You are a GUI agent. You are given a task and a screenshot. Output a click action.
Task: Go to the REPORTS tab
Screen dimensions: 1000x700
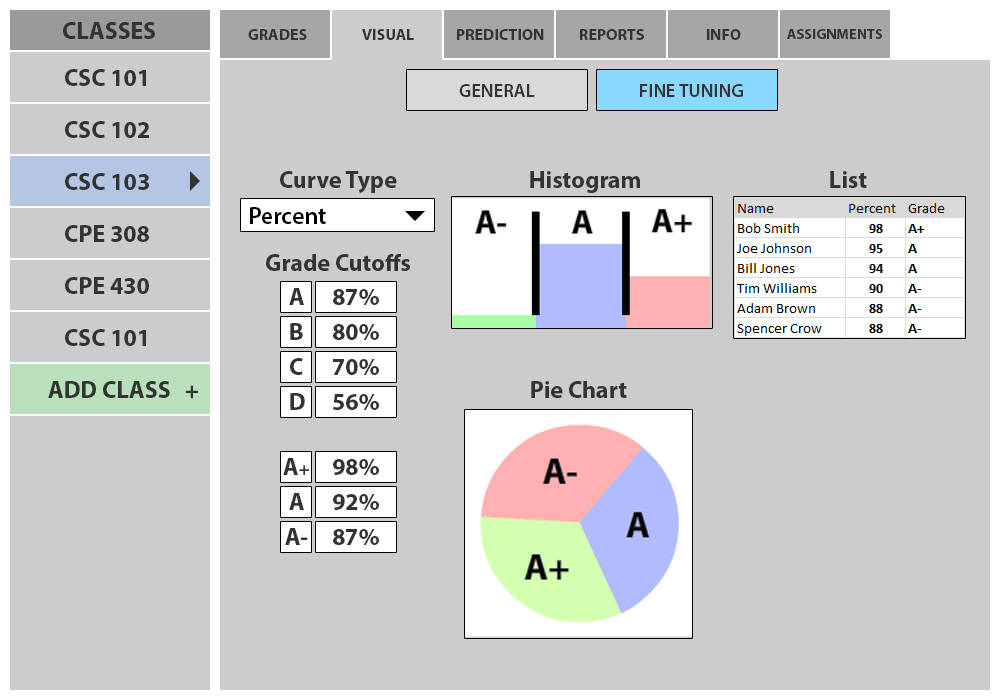611,35
